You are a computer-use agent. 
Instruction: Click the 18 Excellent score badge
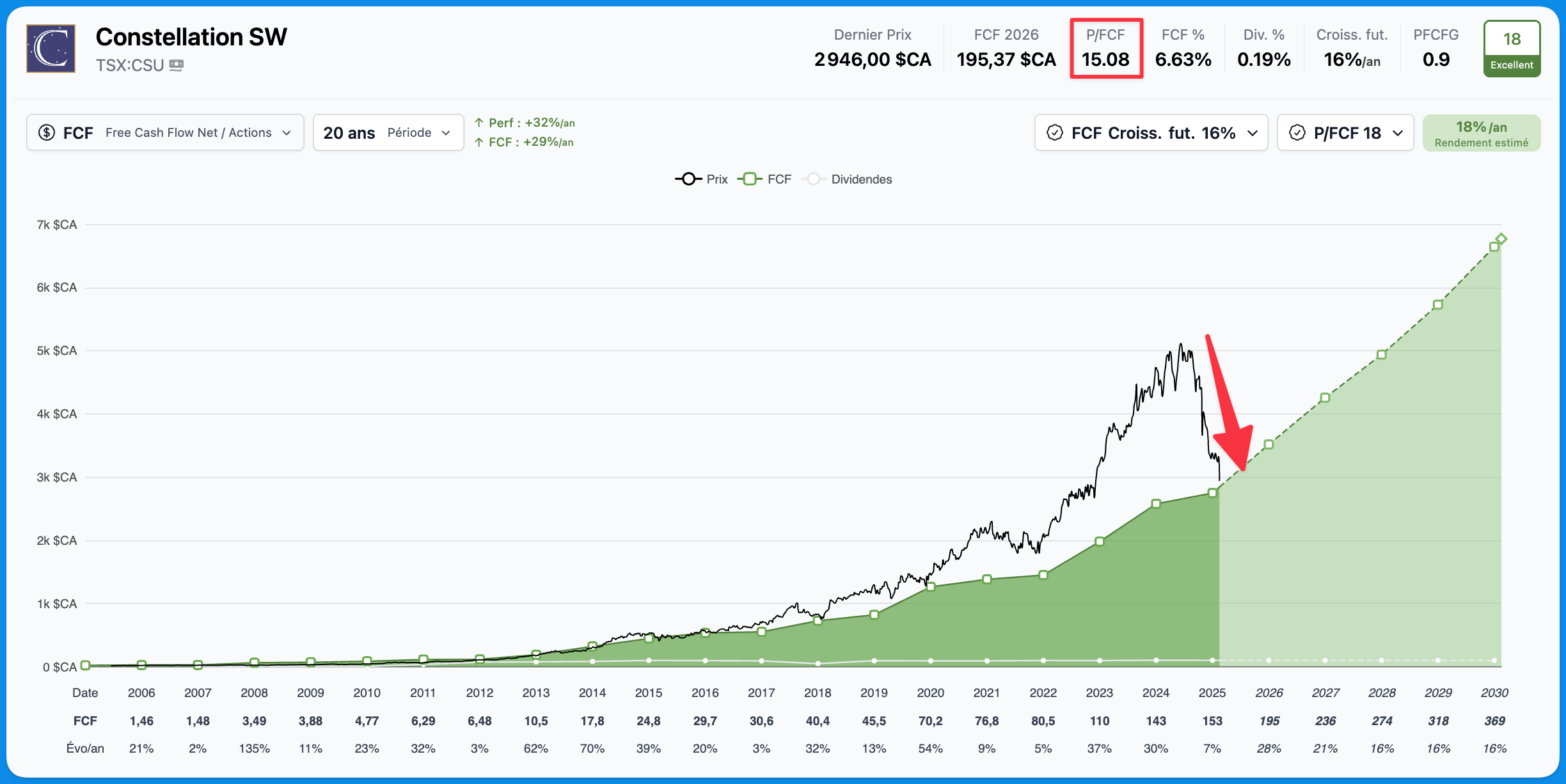[x=1512, y=49]
